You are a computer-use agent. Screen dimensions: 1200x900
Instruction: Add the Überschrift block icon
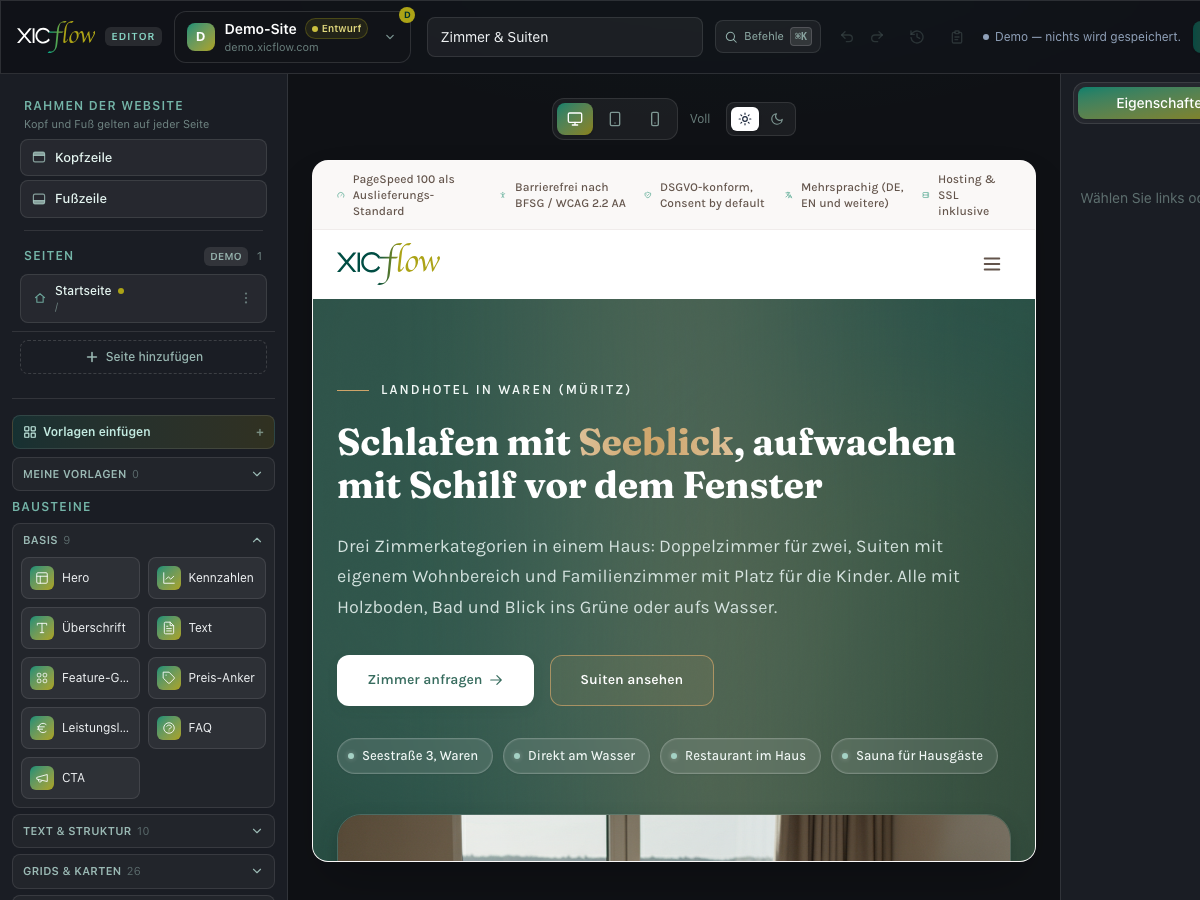[x=42, y=628]
